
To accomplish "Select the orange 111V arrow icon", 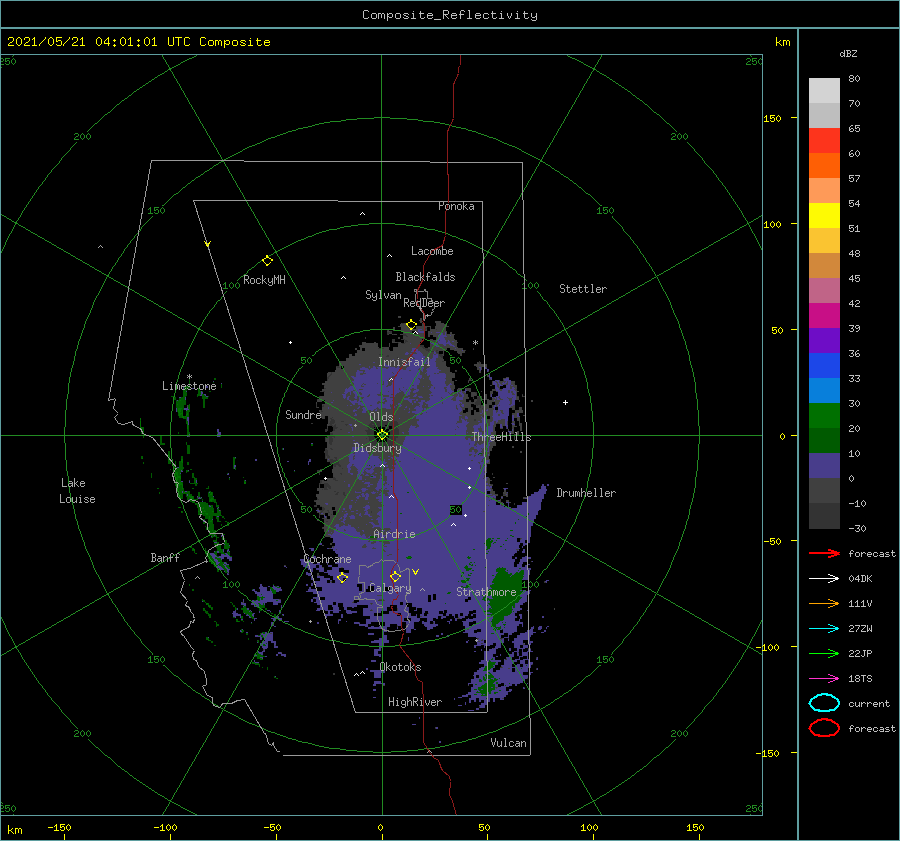I will (824, 603).
